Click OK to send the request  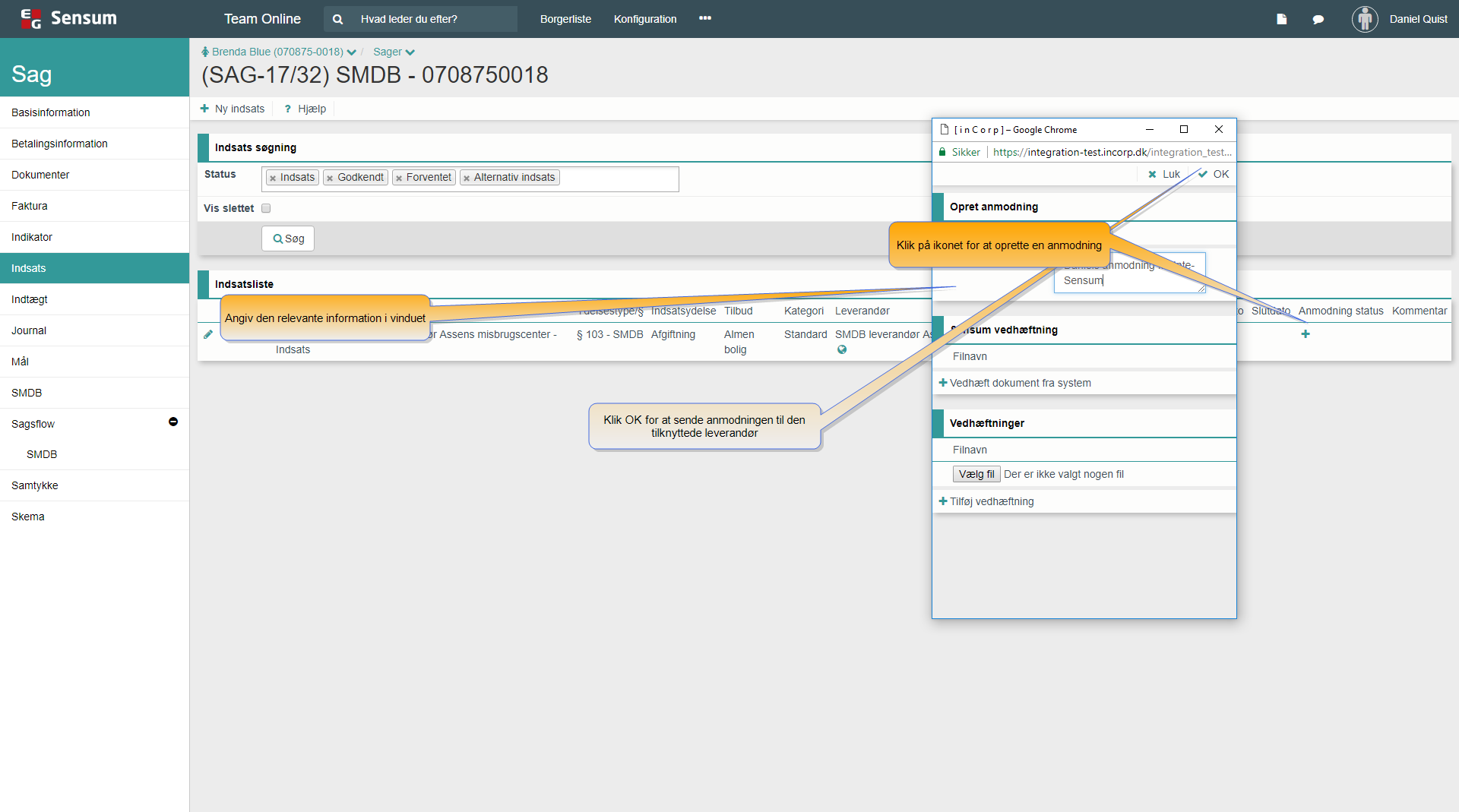coord(1214,174)
